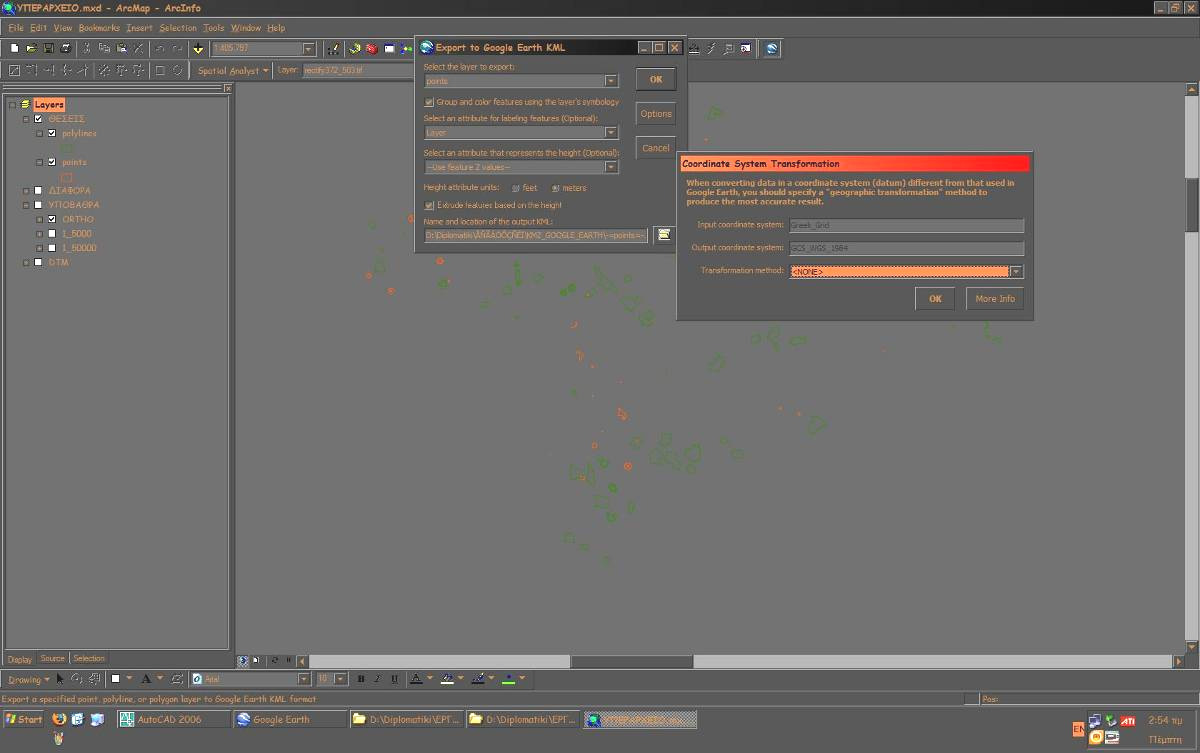
Task: Open the File menu
Action: [x=16, y=28]
